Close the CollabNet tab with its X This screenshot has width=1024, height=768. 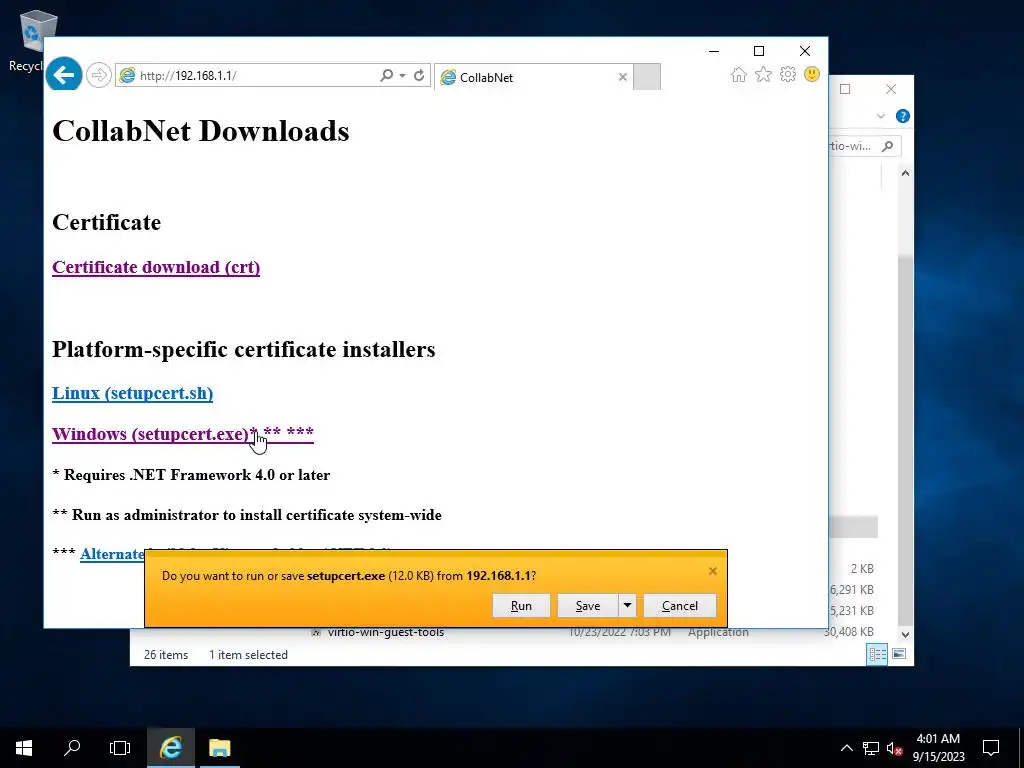(623, 77)
